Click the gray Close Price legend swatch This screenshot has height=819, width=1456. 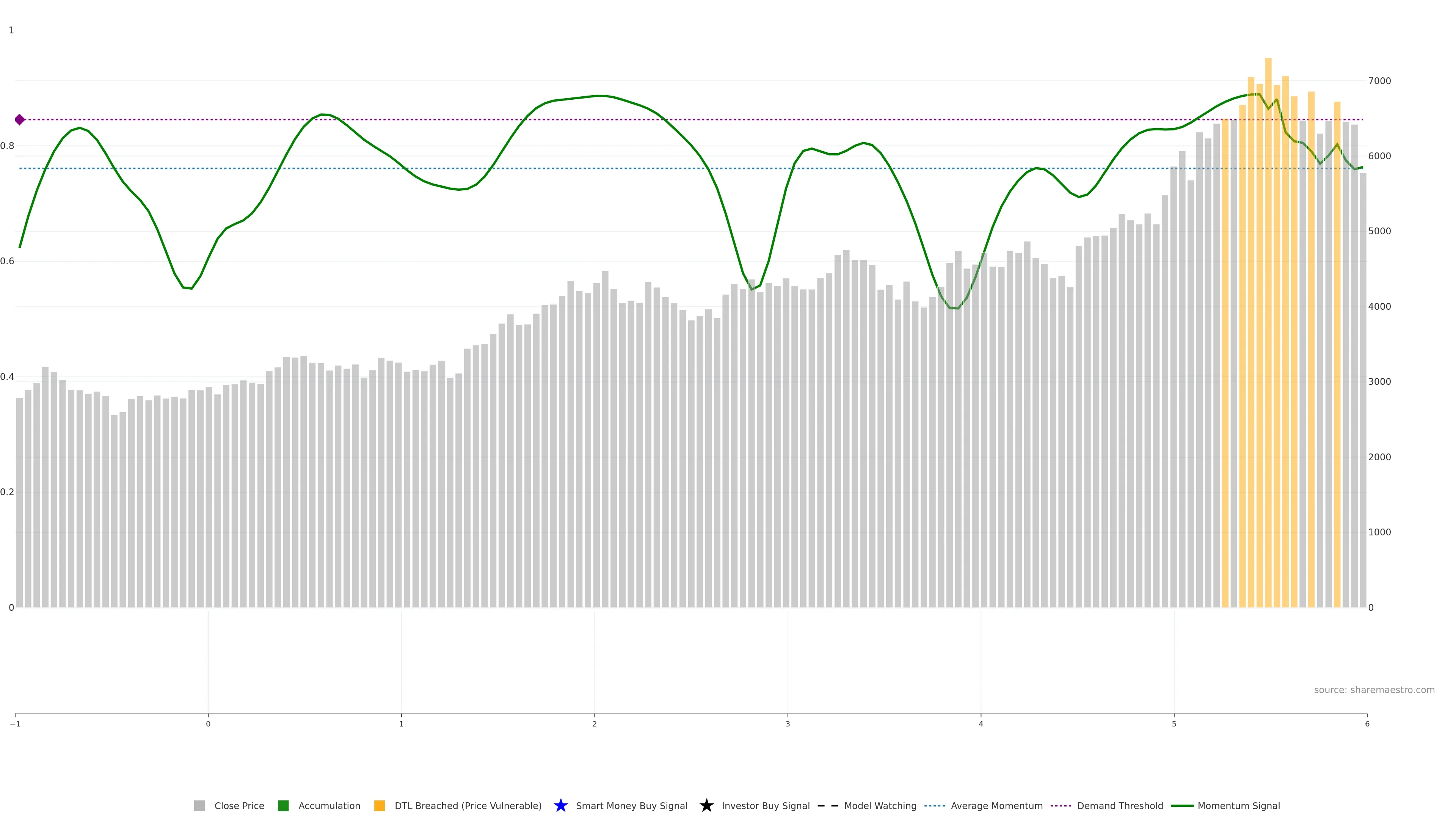tap(199, 805)
